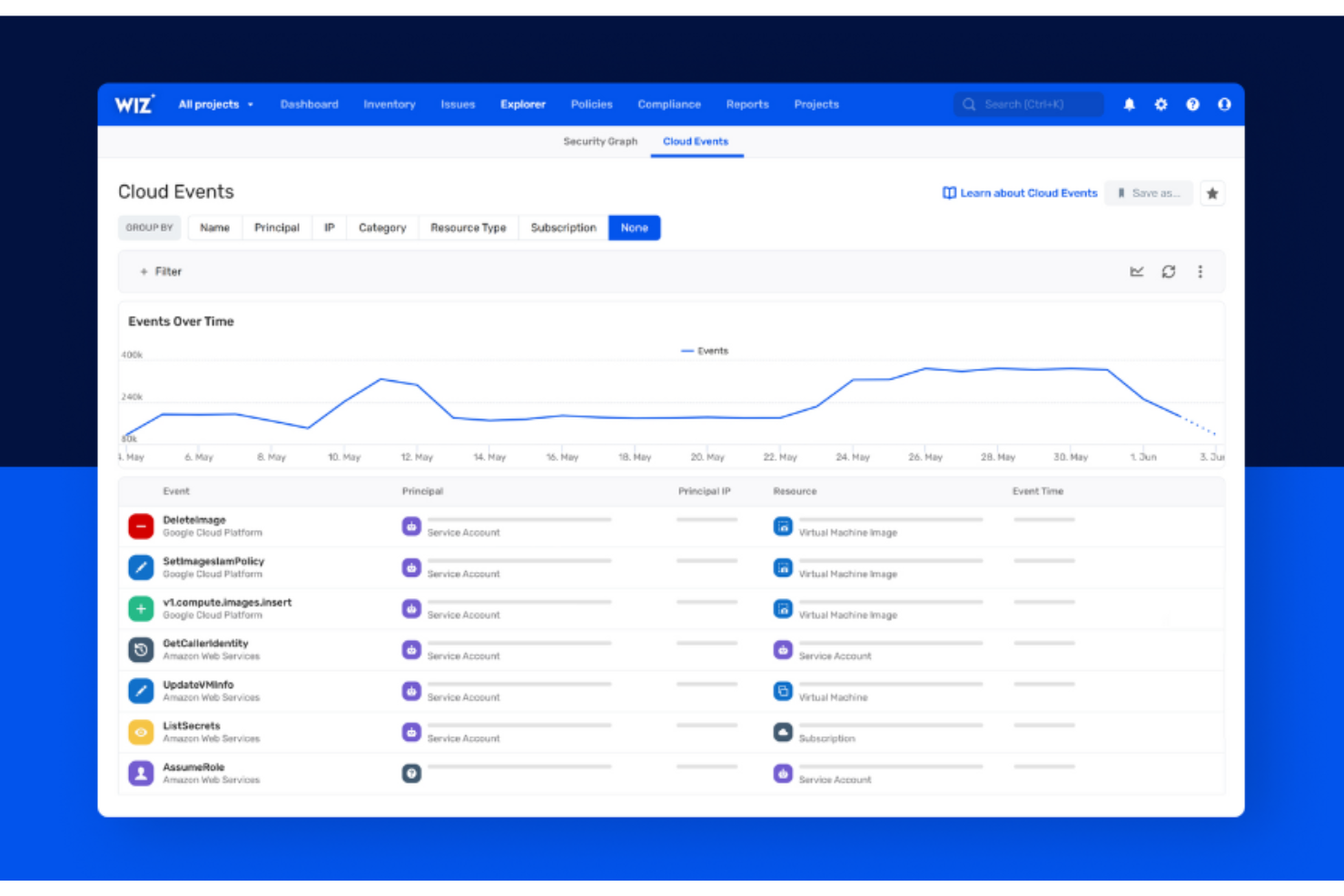Click the notifications bell icon
Viewport: 1344px width, 896px height.
pos(1129,104)
